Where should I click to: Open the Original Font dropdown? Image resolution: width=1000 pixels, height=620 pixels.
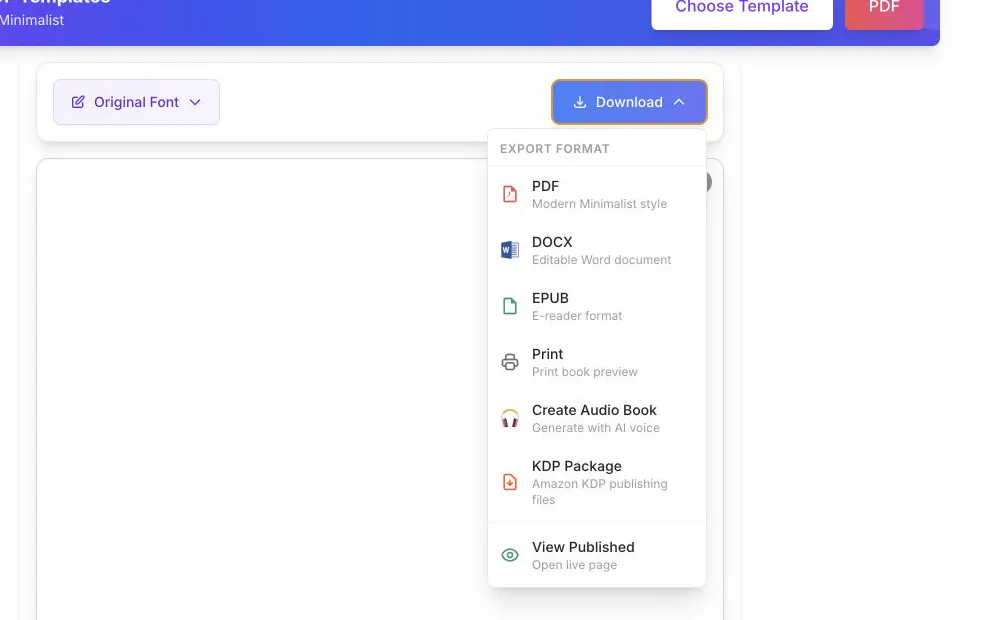(x=136, y=102)
